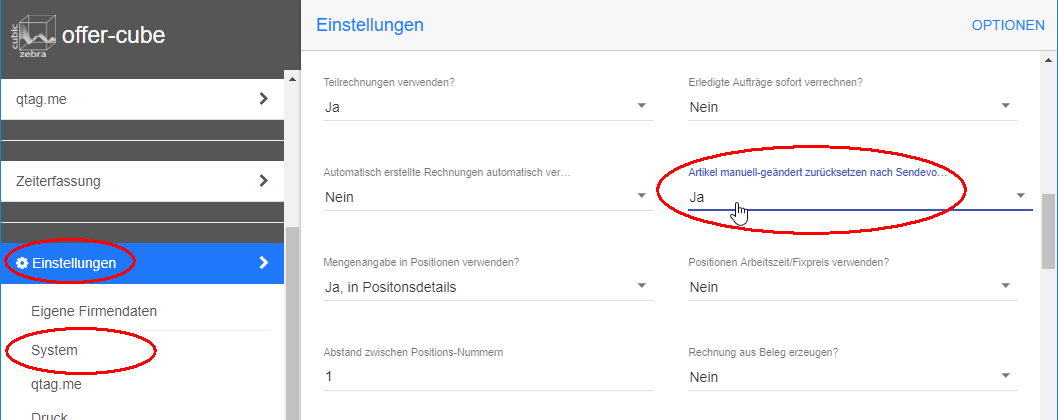Screen dimensions: 1058x420
Task: Open the Druck submenu entry
Action: click(51, 414)
